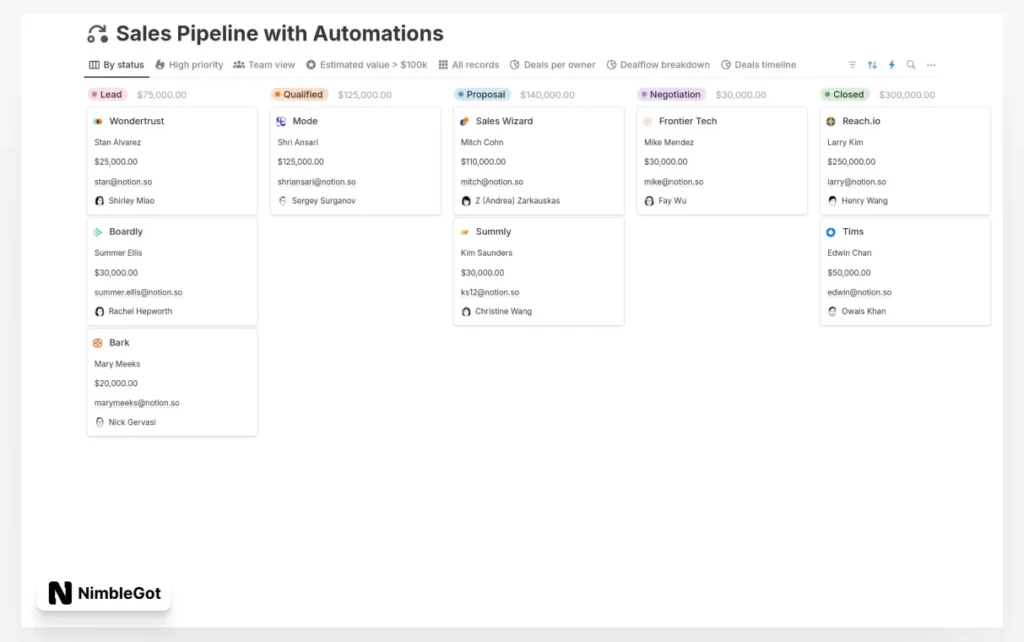
Task: Click the Boardly company icon
Action: pyautogui.click(x=98, y=232)
